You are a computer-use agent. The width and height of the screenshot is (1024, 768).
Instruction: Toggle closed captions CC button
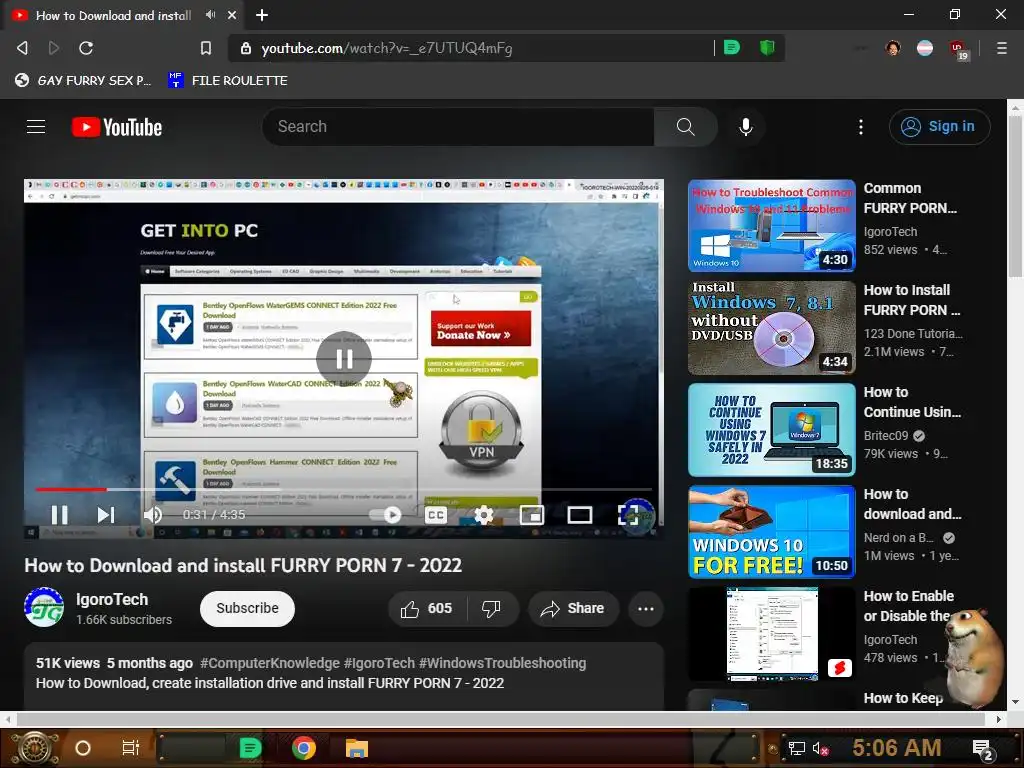[436, 515]
